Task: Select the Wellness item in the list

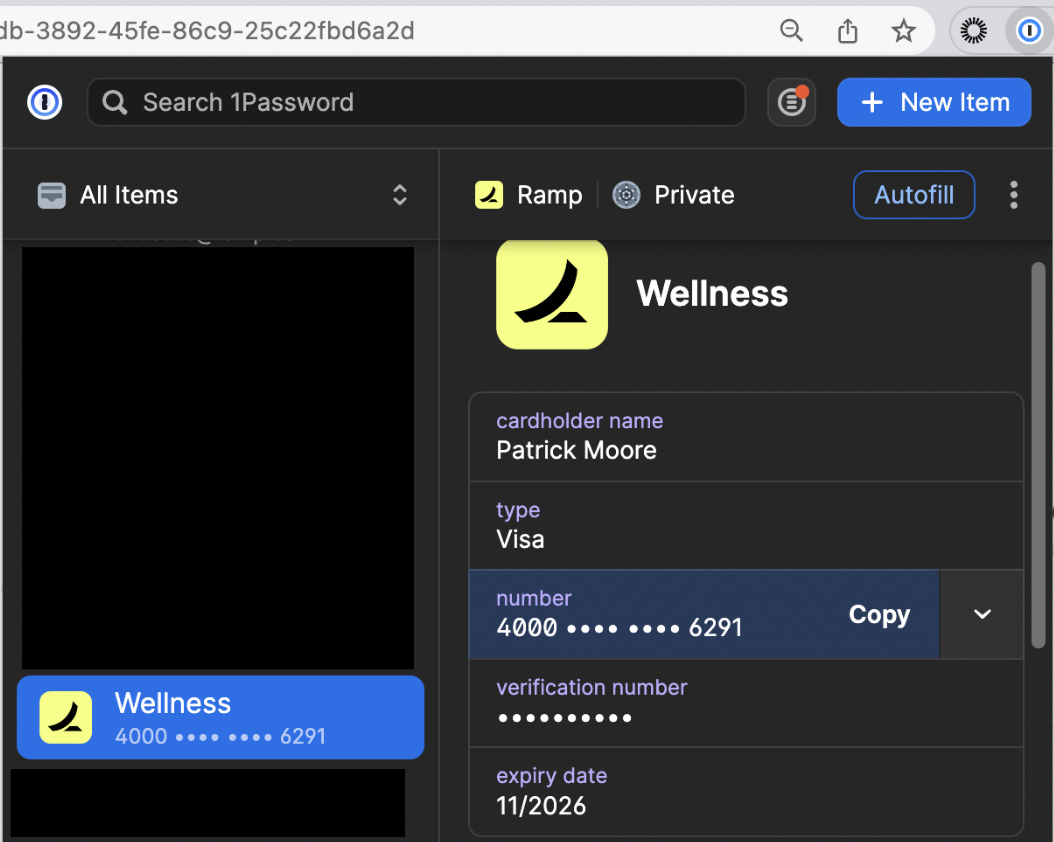Action: pyautogui.click(x=221, y=718)
